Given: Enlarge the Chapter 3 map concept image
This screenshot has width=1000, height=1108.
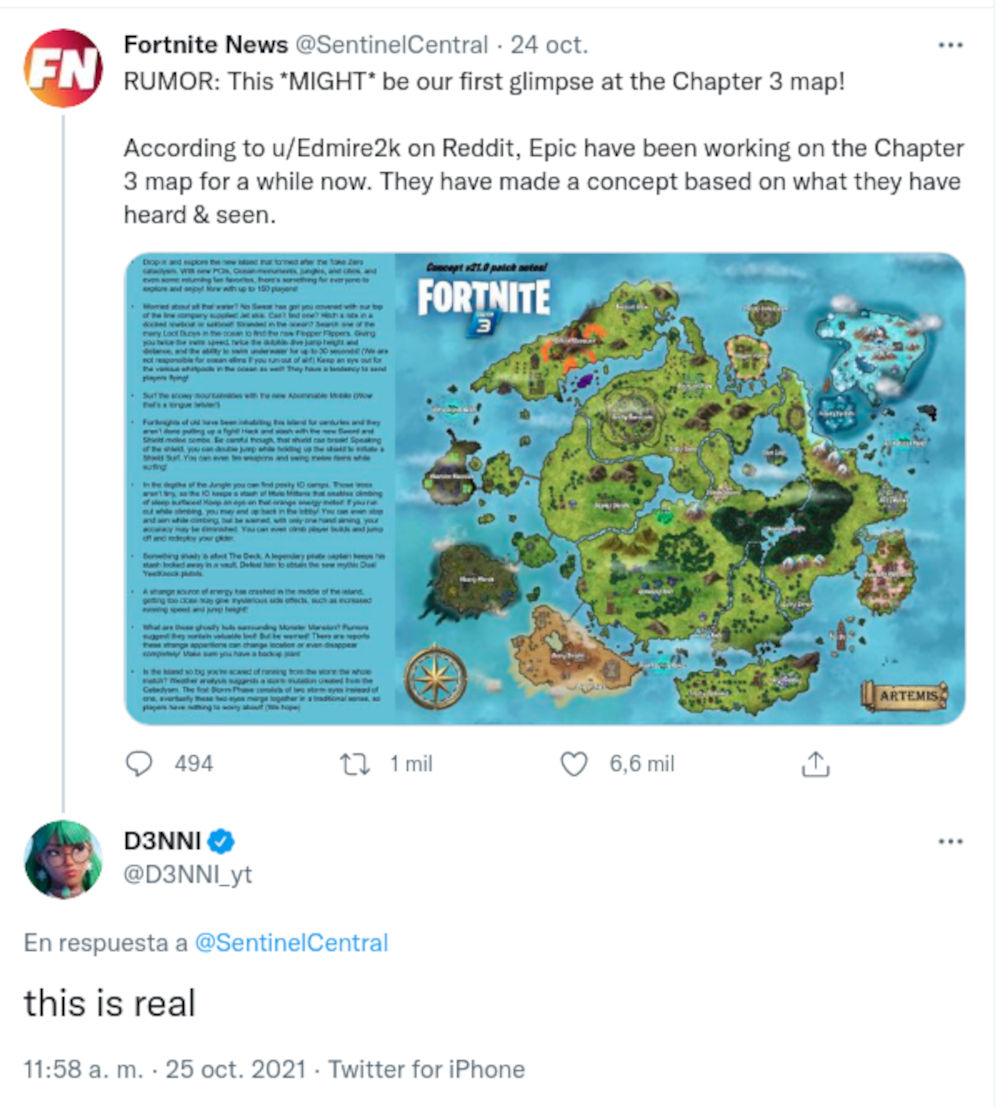Looking at the screenshot, I should coord(545,487).
